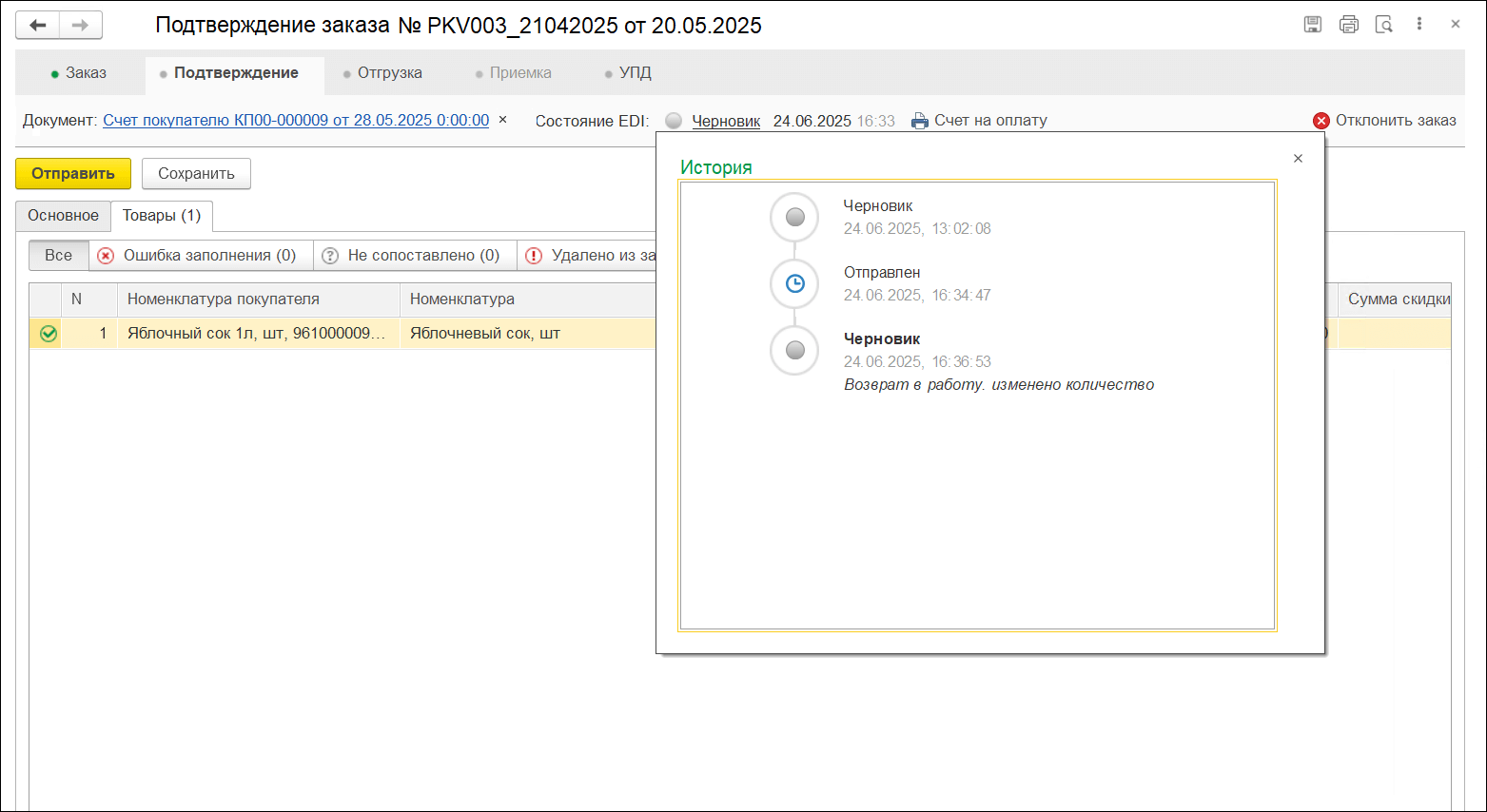The height and width of the screenshot is (812, 1487).
Task: Open the three-dot more options menu
Action: coord(1419,25)
